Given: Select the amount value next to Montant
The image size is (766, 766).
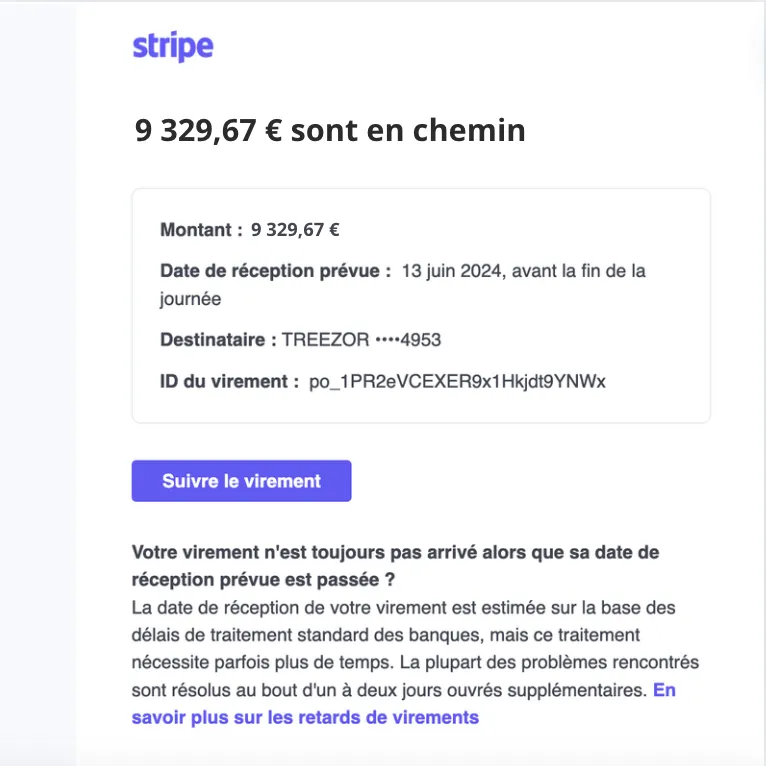Looking at the screenshot, I should click(x=295, y=230).
